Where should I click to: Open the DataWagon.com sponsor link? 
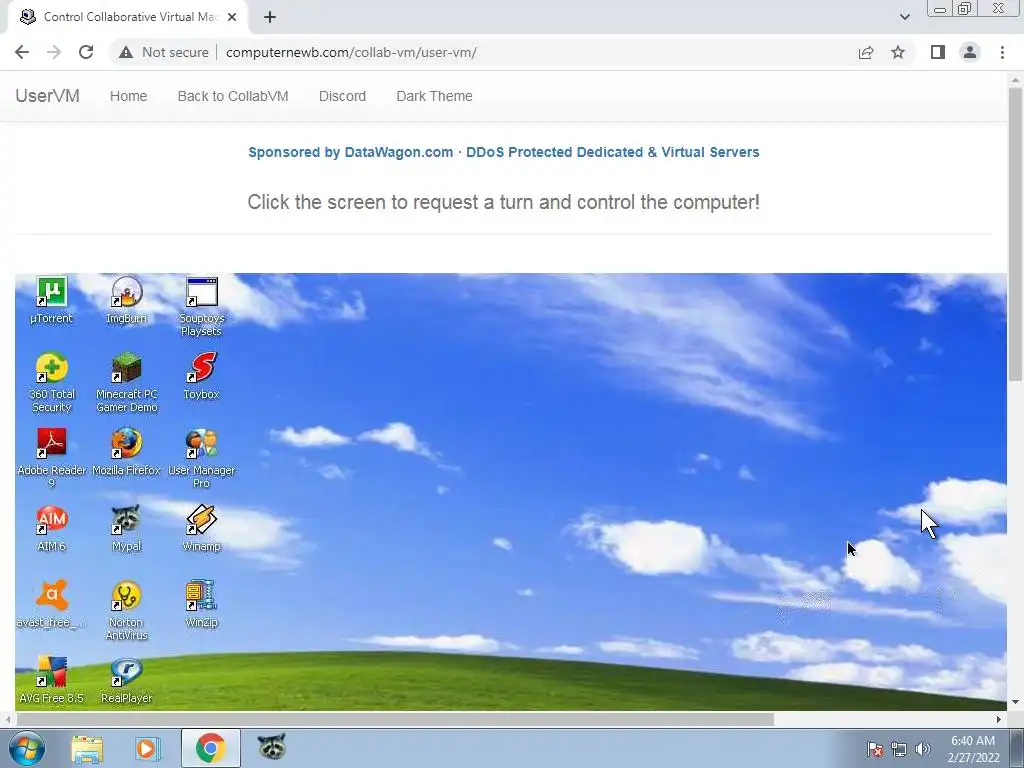(x=504, y=152)
